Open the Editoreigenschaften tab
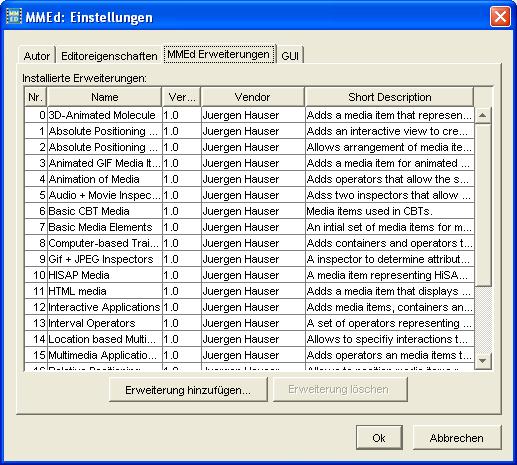Viewport: 517px width, 465px height. (109, 56)
